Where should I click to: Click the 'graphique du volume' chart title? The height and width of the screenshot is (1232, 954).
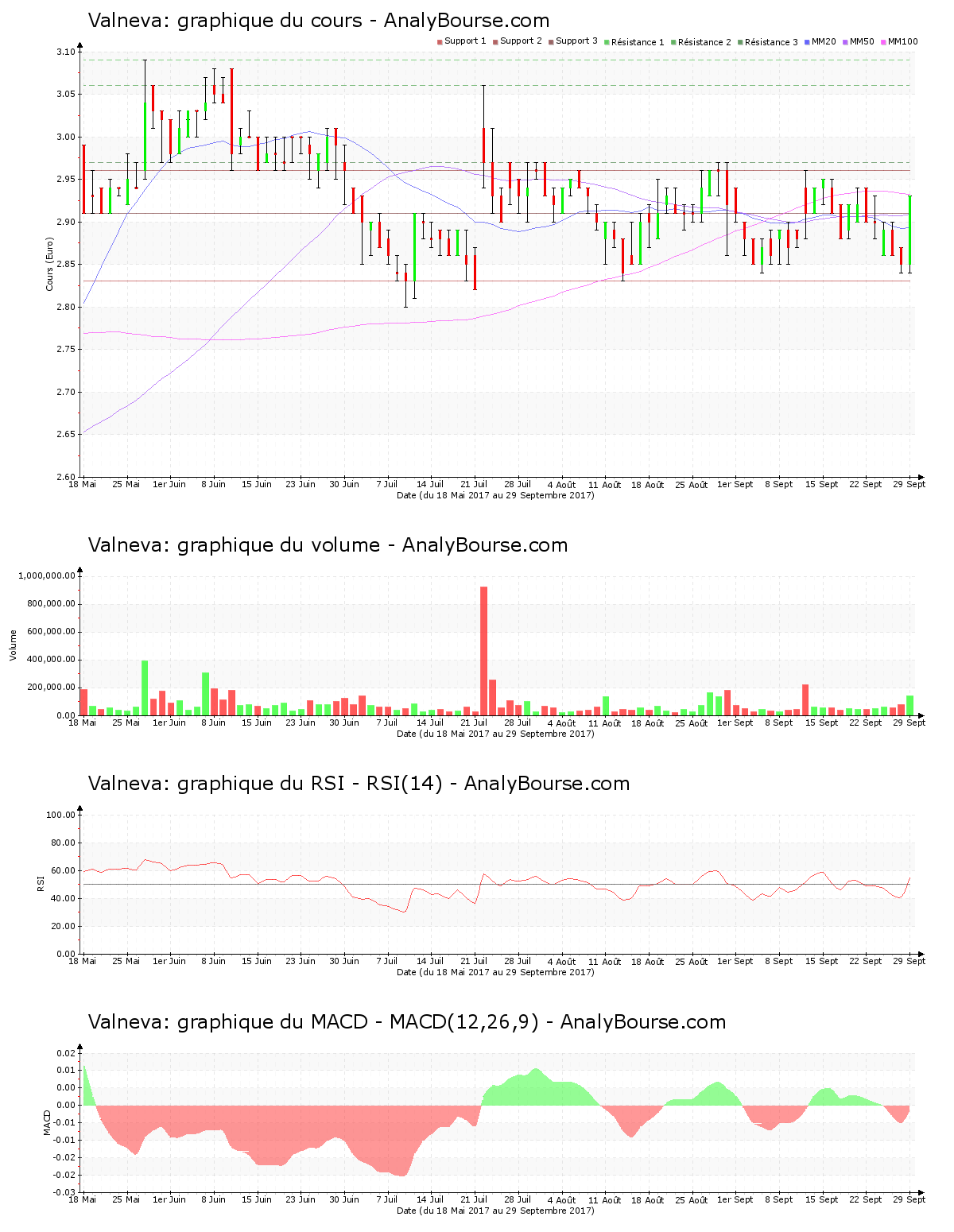click(x=328, y=545)
